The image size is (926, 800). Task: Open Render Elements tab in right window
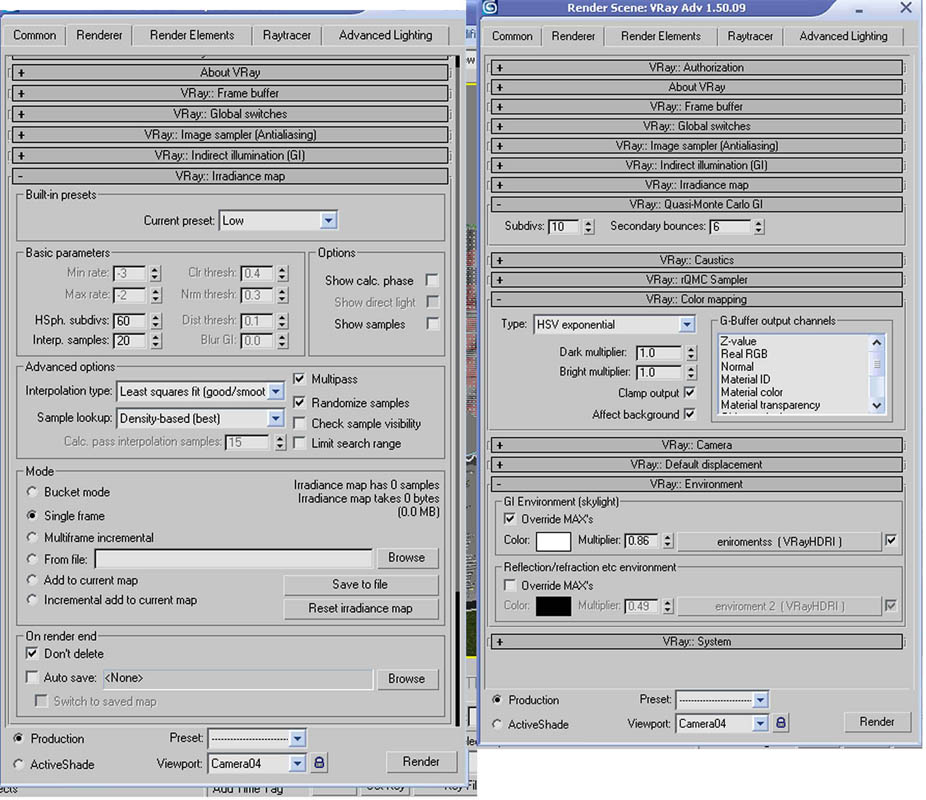click(x=660, y=36)
